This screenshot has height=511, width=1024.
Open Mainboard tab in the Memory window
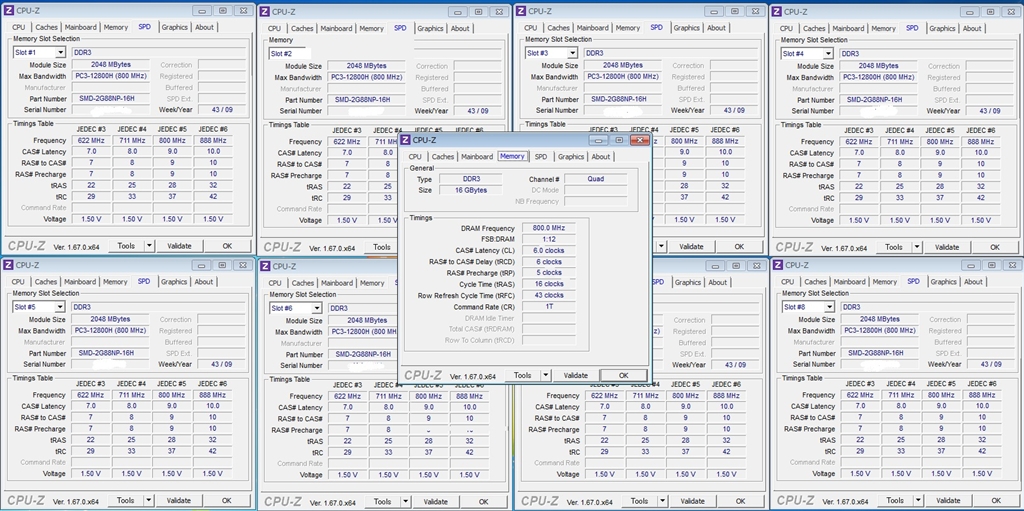[477, 157]
